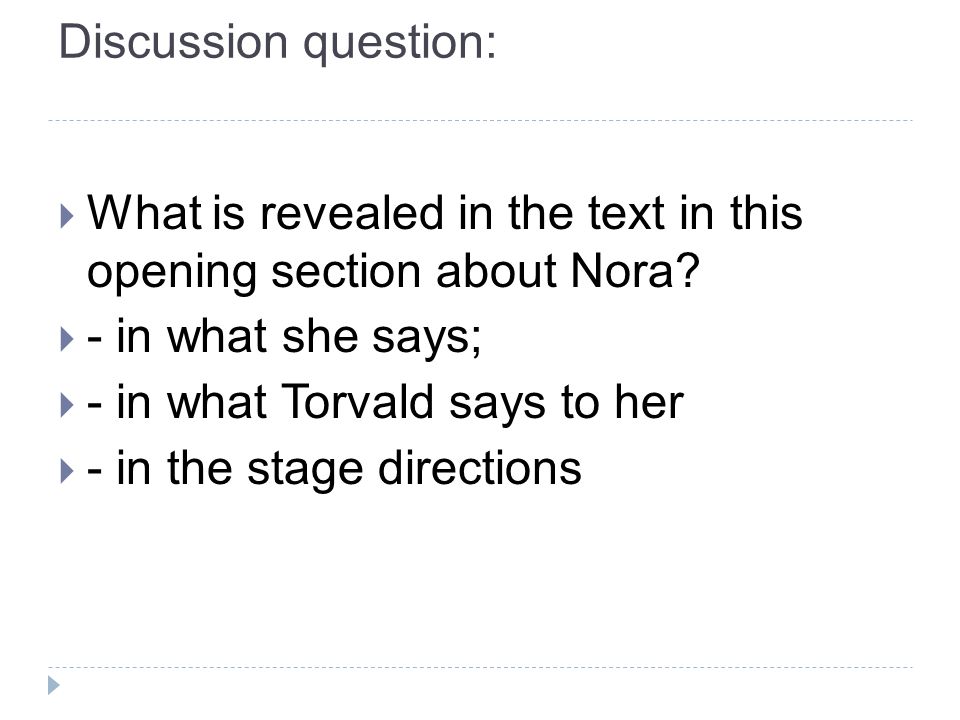The image size is (960, 720).
Task: Click the text 'stage directions'
Action: 414,469
